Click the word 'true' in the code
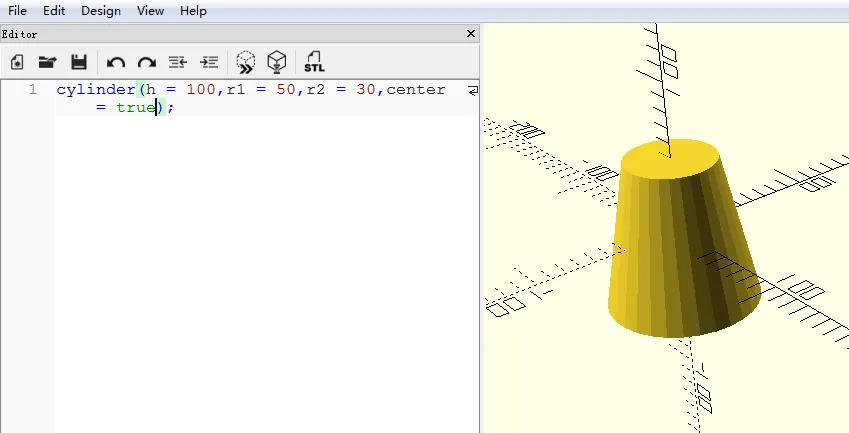The width and height of the screenshot is (849, 433). pos(136,107)
